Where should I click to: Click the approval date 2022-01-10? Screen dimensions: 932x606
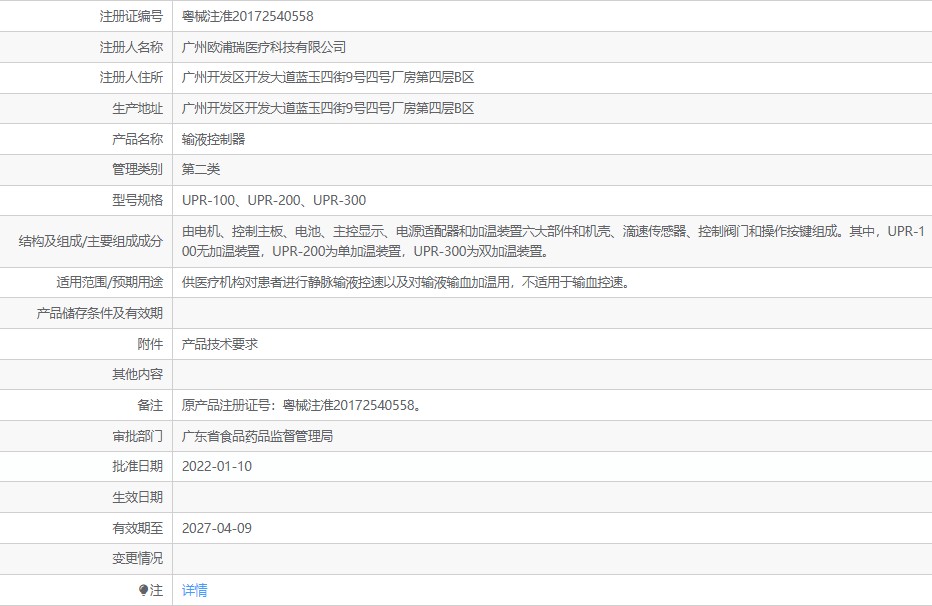(x=217, y=466)
